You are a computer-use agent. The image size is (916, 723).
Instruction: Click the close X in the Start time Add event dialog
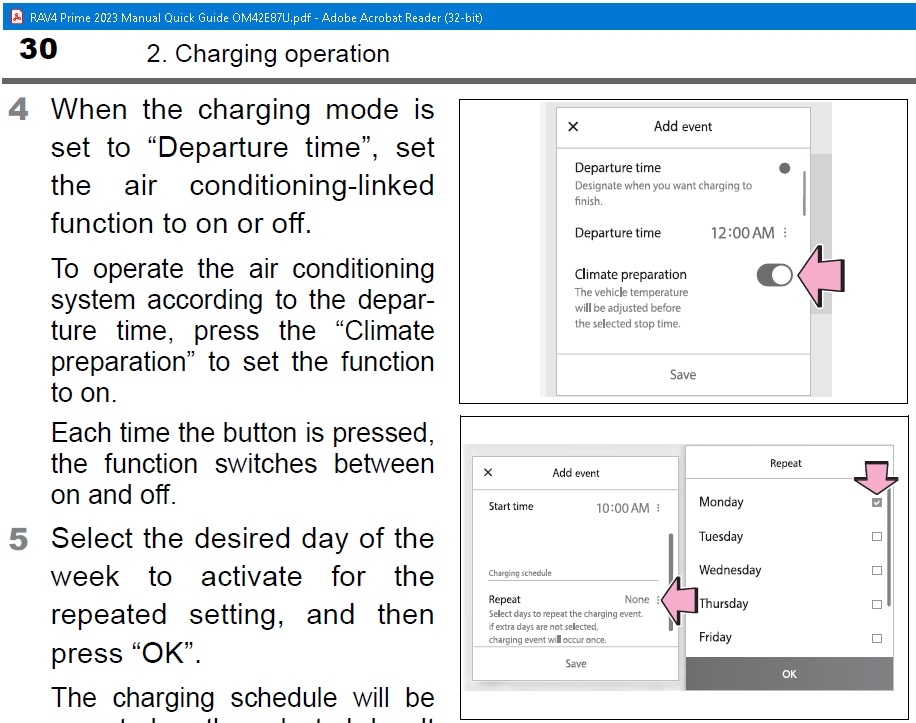[x=488, y=472]
